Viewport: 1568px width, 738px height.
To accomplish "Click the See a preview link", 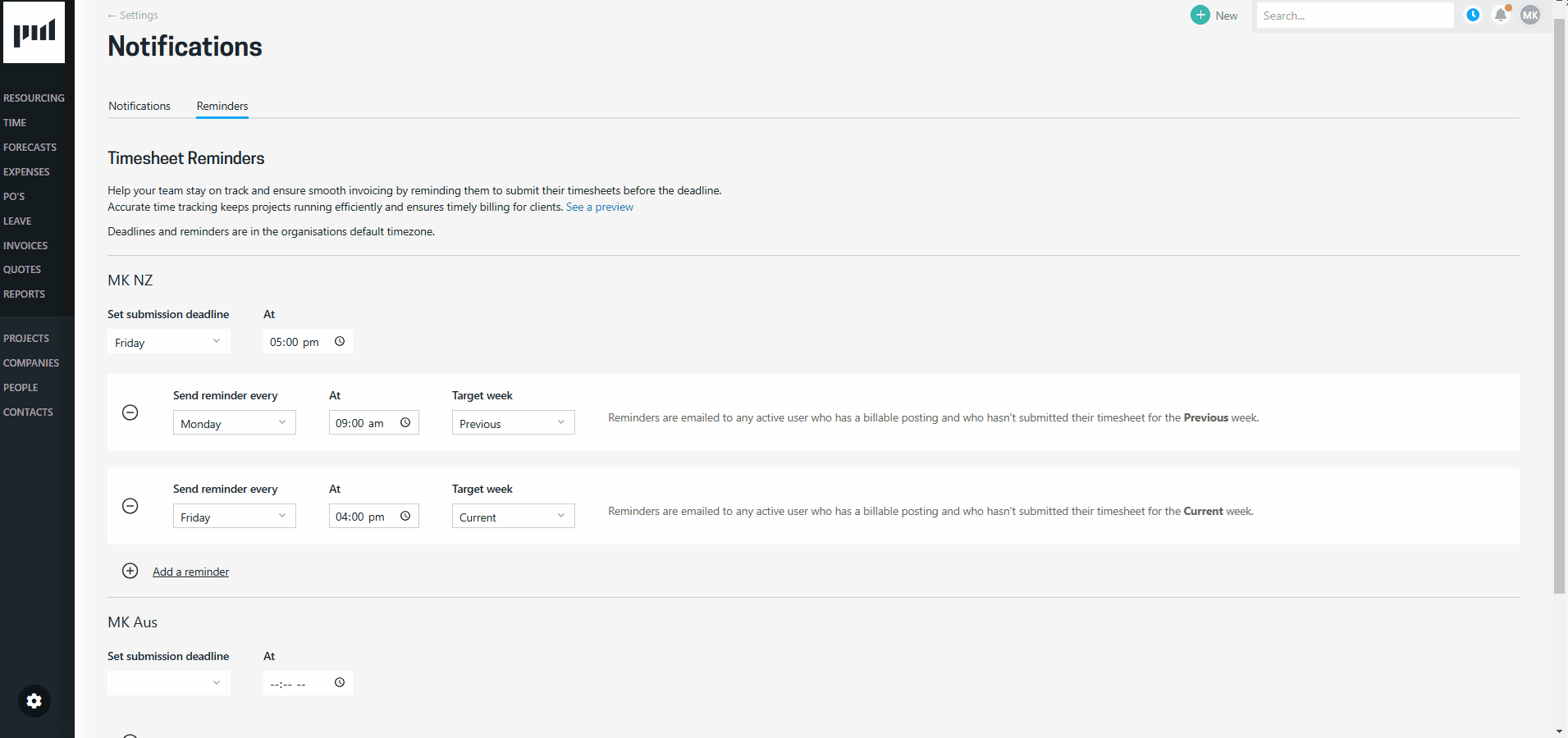I will coord(599,207).
